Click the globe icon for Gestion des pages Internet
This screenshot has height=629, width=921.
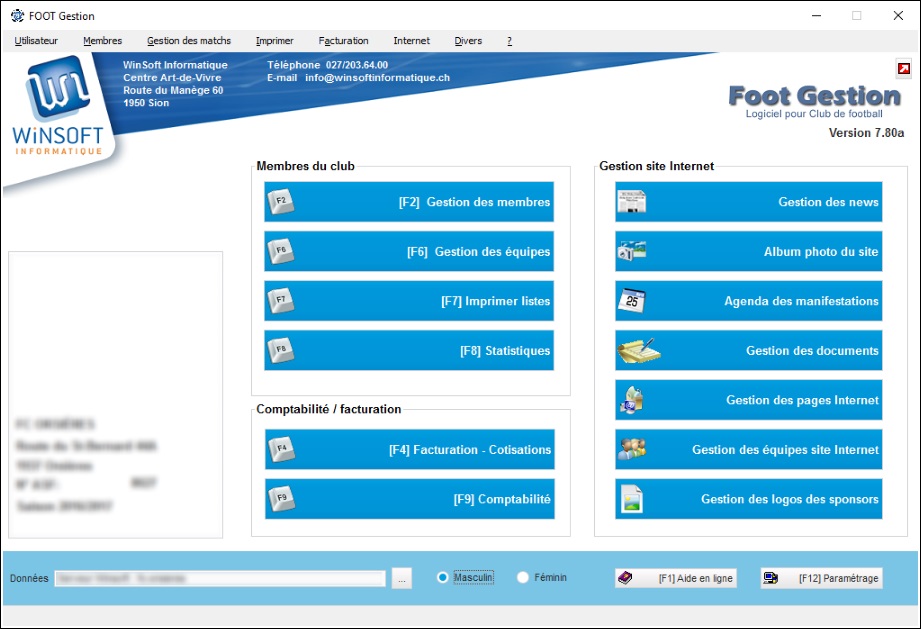[632, 400]
